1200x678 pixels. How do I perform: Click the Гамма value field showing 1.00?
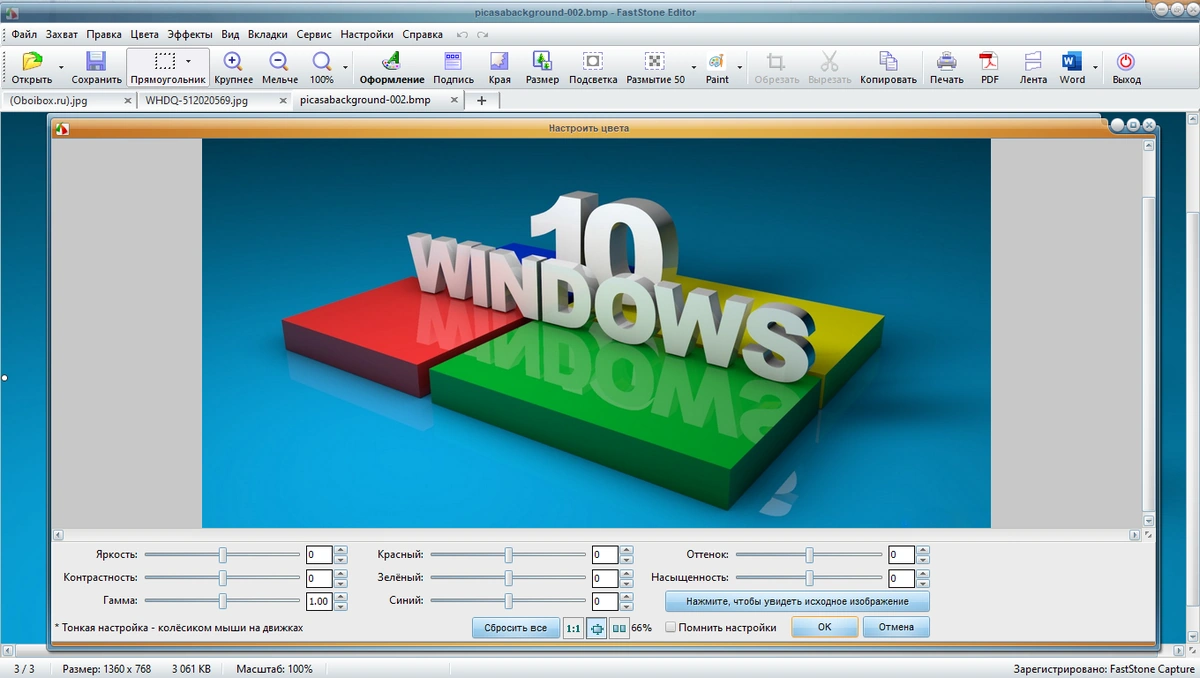[x=319, y=602]
